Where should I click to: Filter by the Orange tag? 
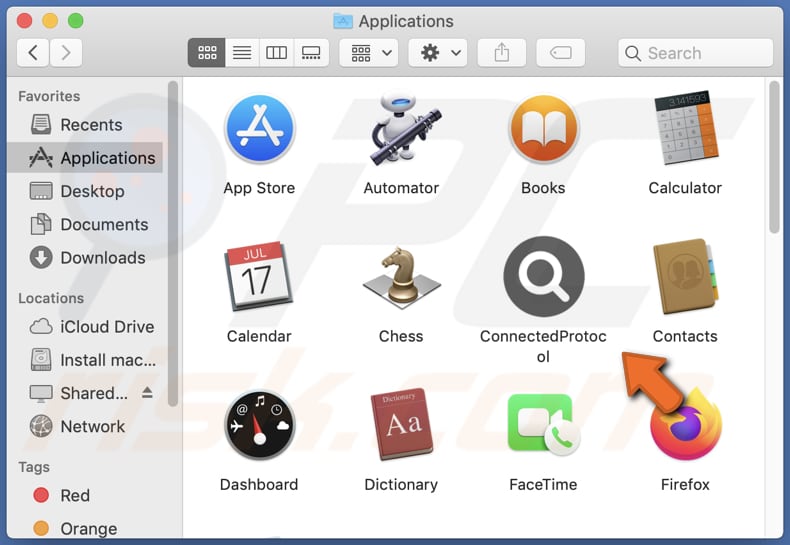click(x=86, y=529)
